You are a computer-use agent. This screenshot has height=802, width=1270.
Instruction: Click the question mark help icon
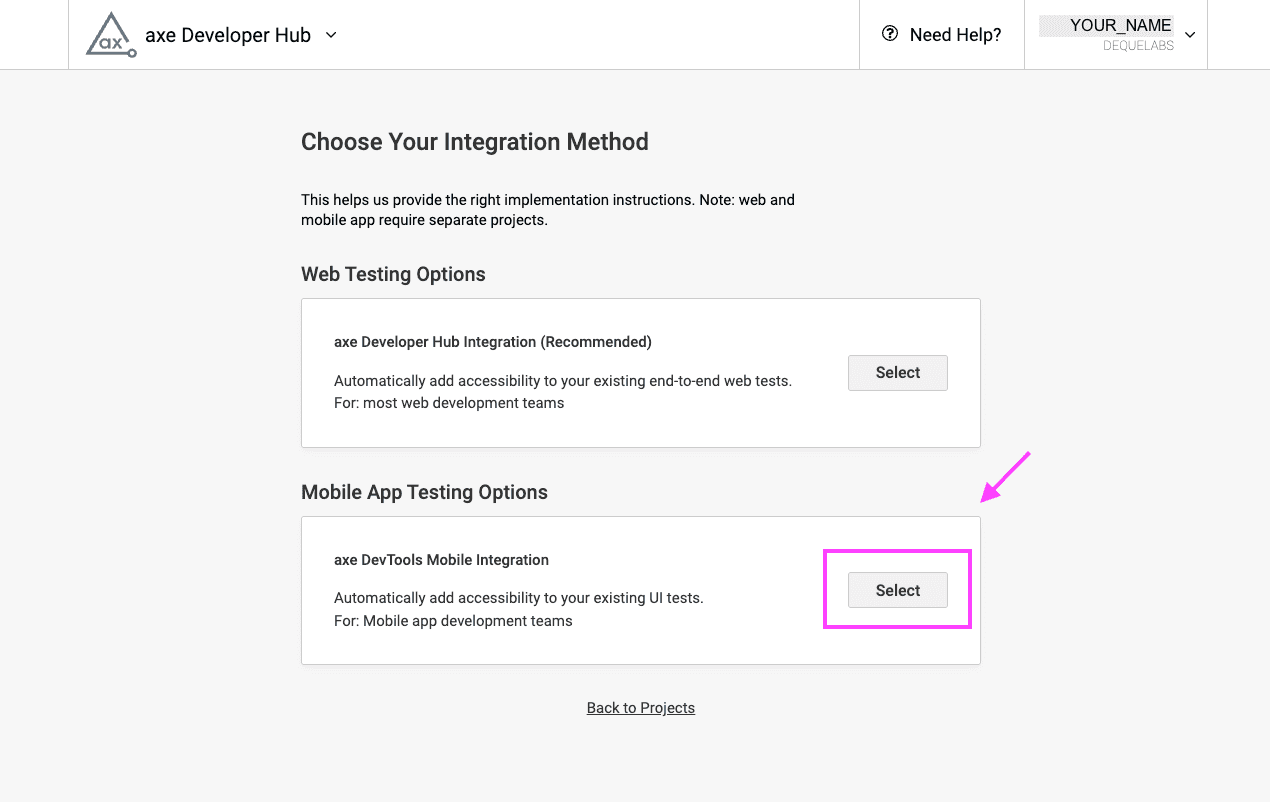(889, 34)
